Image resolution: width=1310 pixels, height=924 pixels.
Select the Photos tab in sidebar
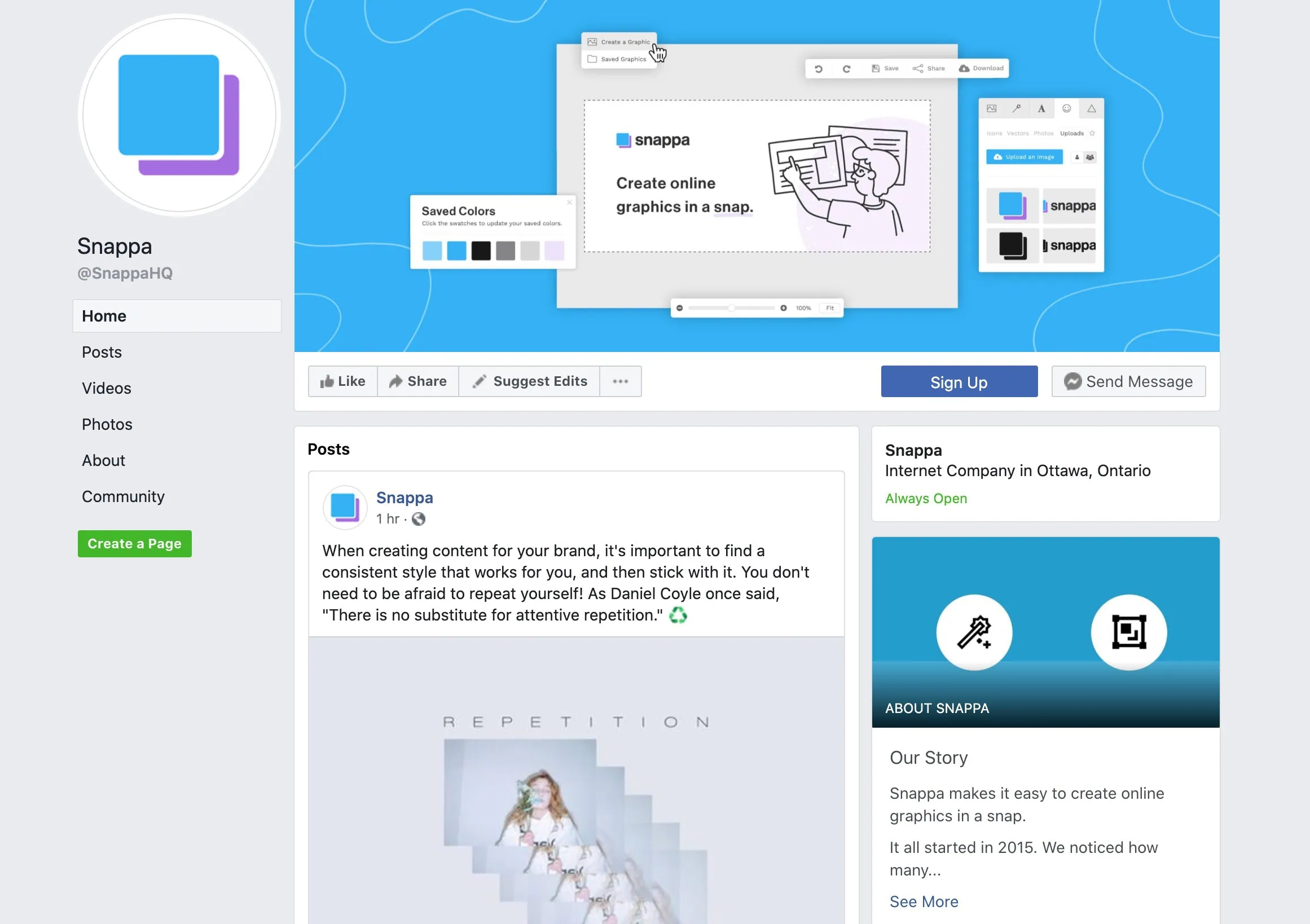(x=106, y=424)
